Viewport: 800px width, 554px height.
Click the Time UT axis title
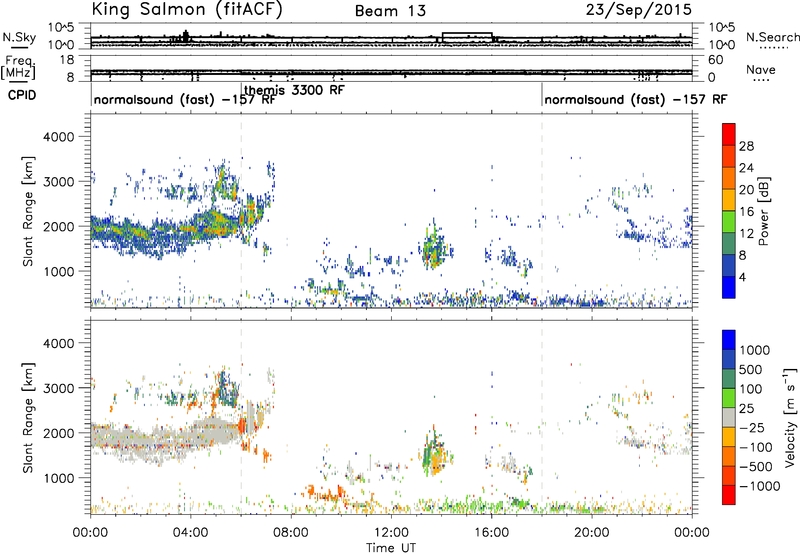(x=391, y=548)
